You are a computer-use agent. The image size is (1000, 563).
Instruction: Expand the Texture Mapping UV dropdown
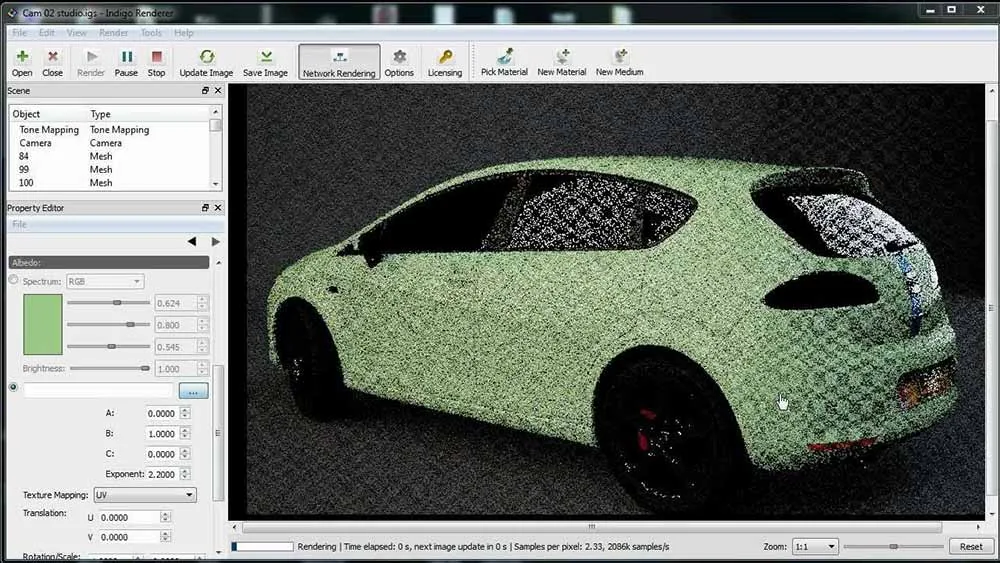145,495
